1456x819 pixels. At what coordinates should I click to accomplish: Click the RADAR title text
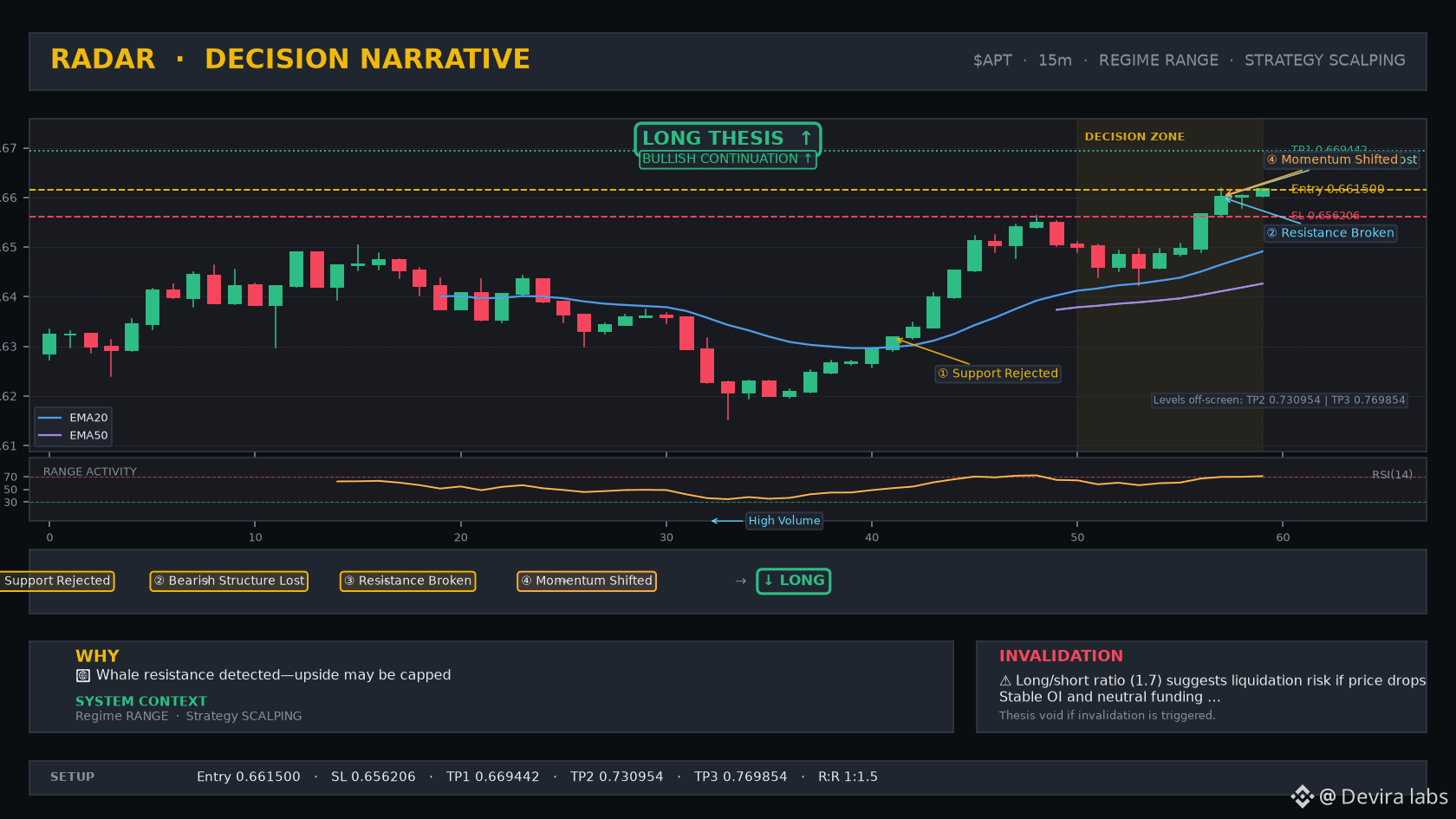pos(103,59)
